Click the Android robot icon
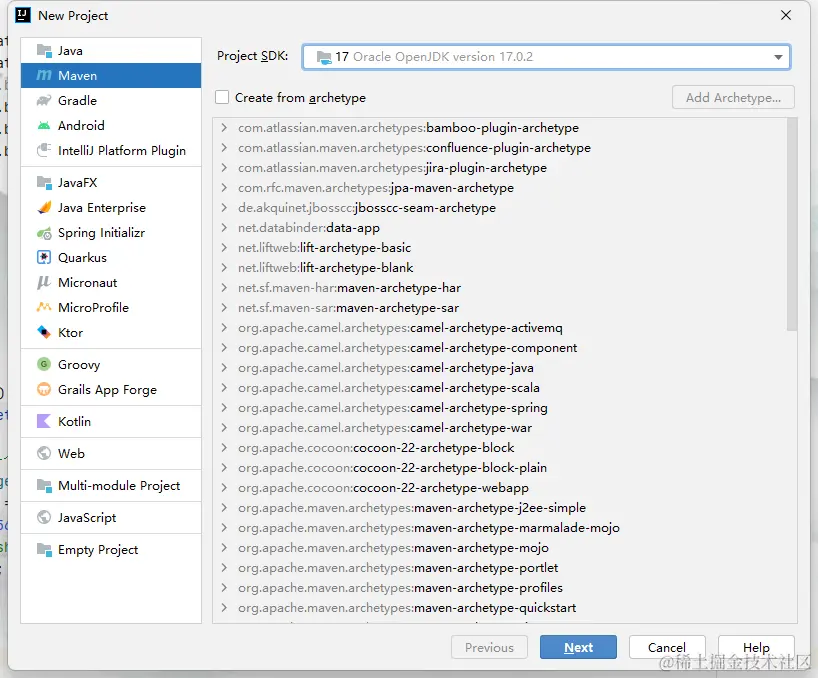The height and width of the screenshot is (678, 818). tap(44, 126)
